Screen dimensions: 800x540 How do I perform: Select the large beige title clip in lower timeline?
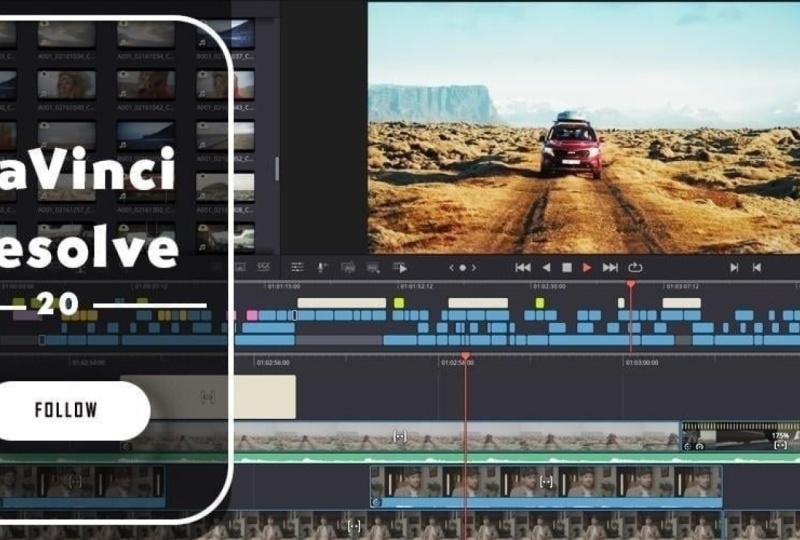click(x=208, y=397)
